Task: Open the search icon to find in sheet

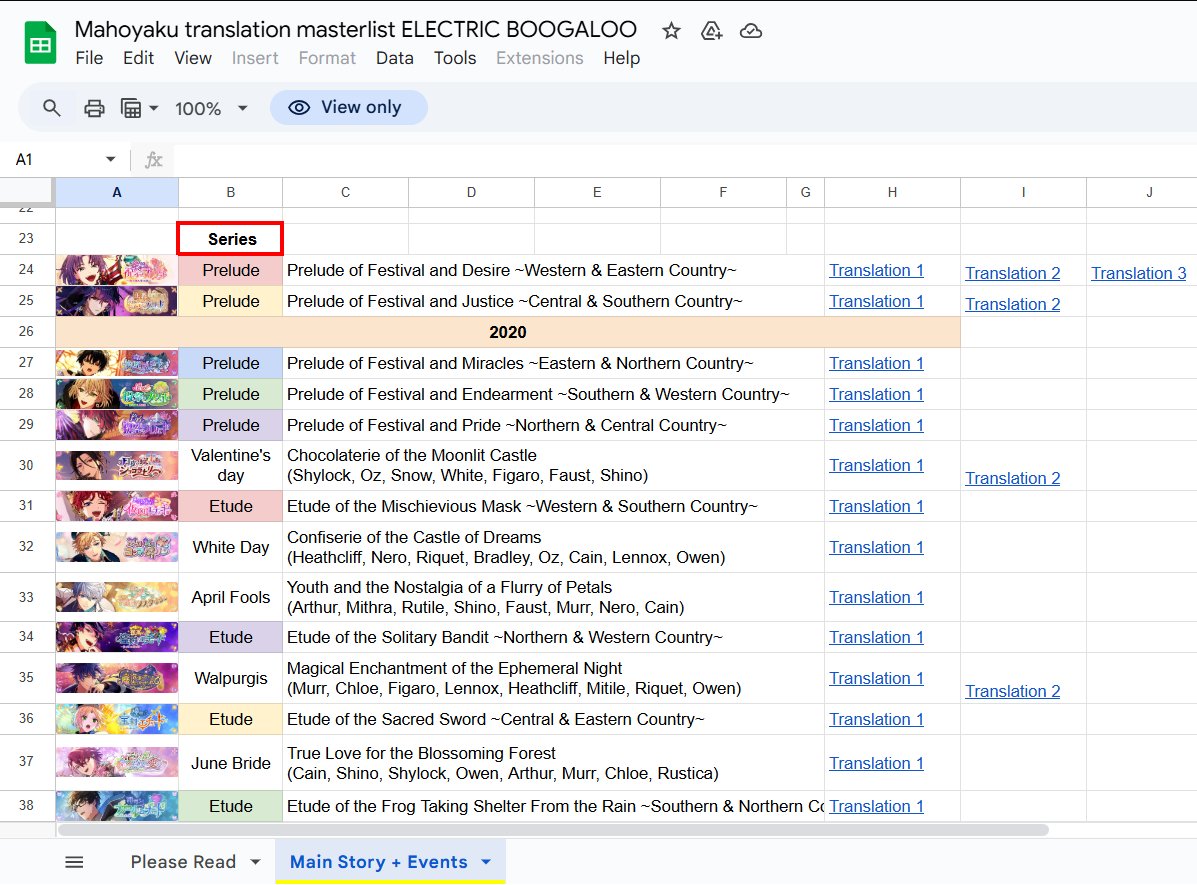Action: tap(51, 107)
